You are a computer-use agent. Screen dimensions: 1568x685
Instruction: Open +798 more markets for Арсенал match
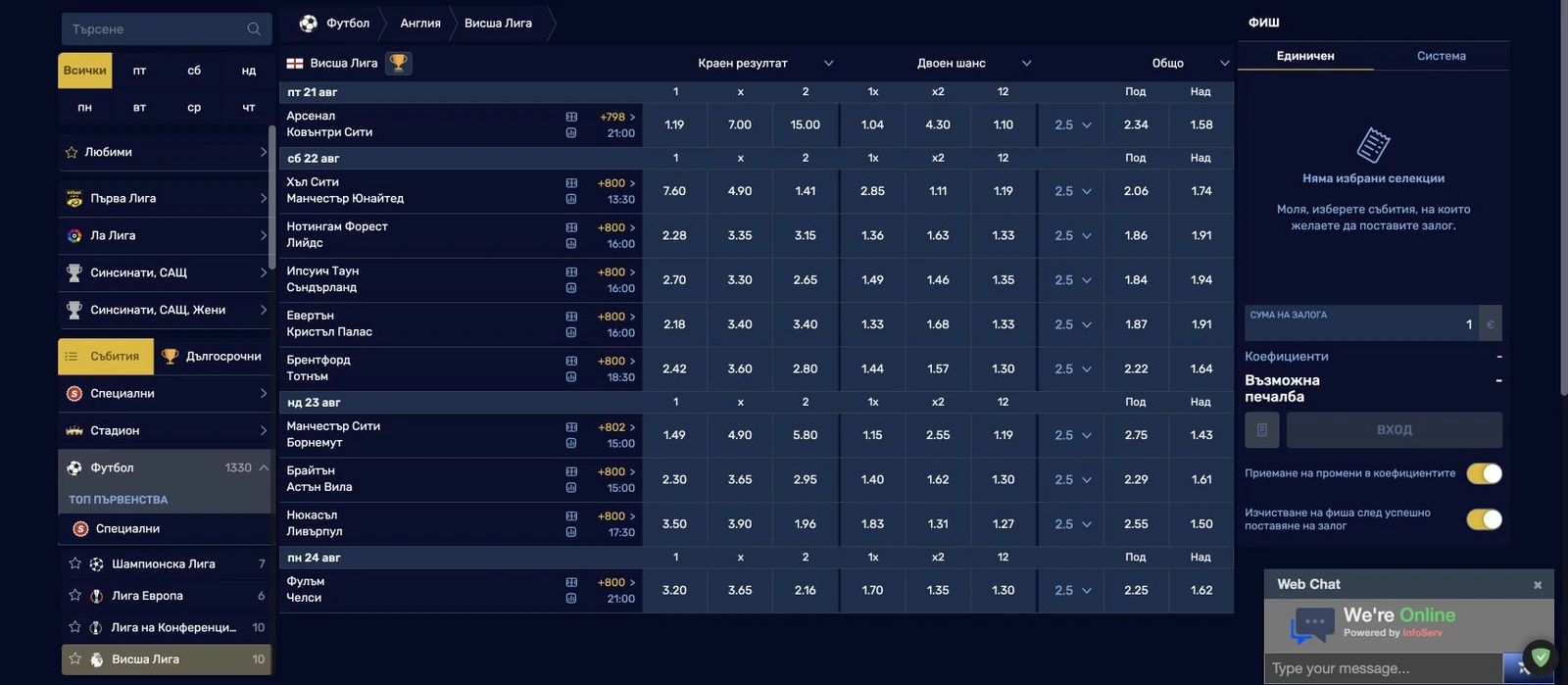617,117
